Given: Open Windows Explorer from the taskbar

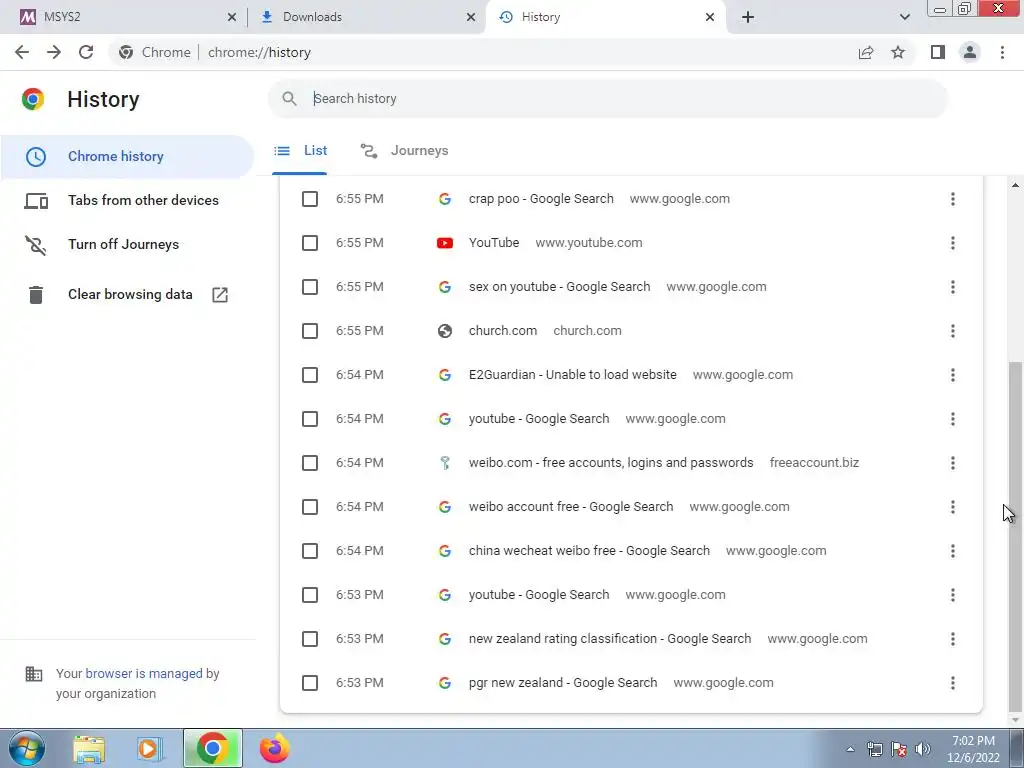Looking at the screenshot, I should click(89, 749).
